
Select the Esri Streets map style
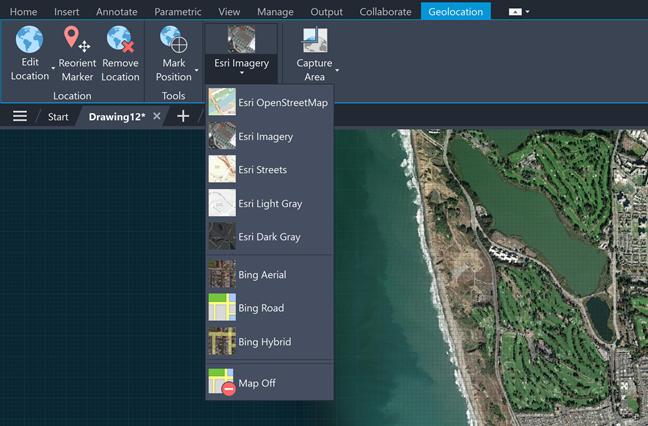coord(269,169)
